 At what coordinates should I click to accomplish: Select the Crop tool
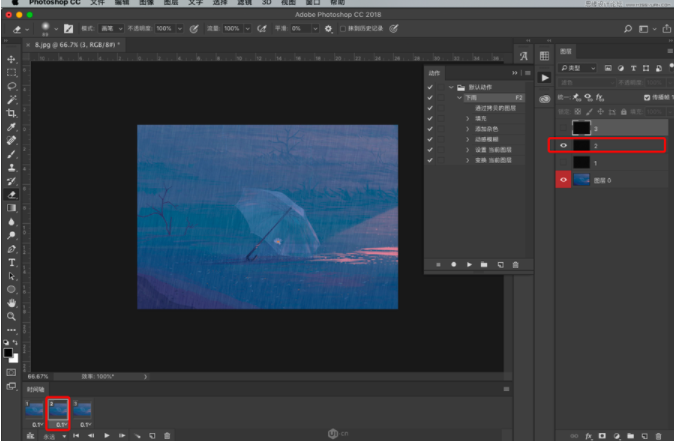coord(11,114)
